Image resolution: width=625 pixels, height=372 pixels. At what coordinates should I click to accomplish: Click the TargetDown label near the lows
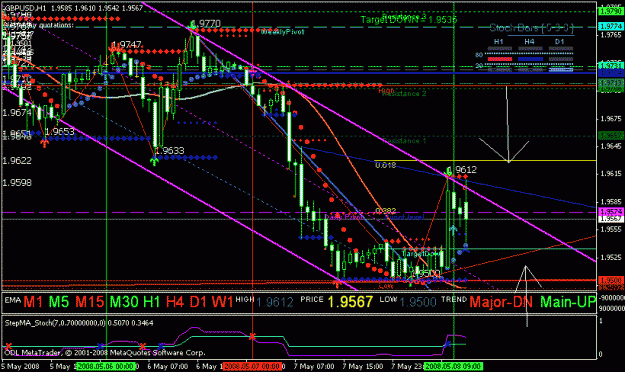pyautogui.click(x=421, y=254)
